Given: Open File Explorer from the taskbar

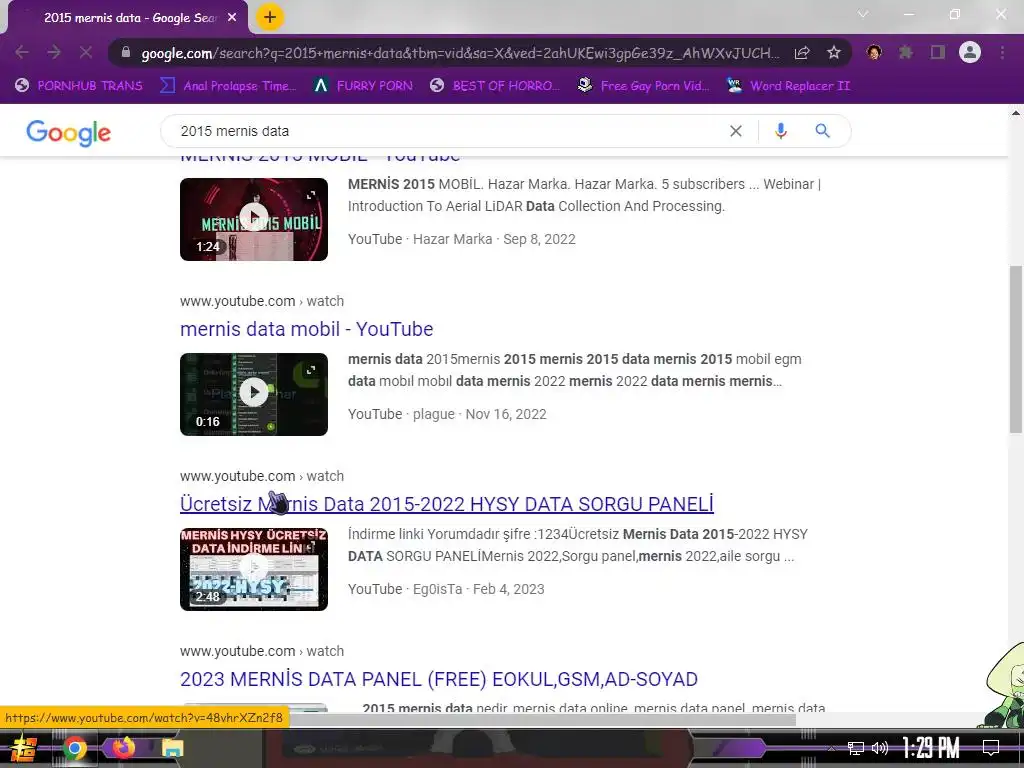Looking at the screenshot, I should tap(172, 748).
